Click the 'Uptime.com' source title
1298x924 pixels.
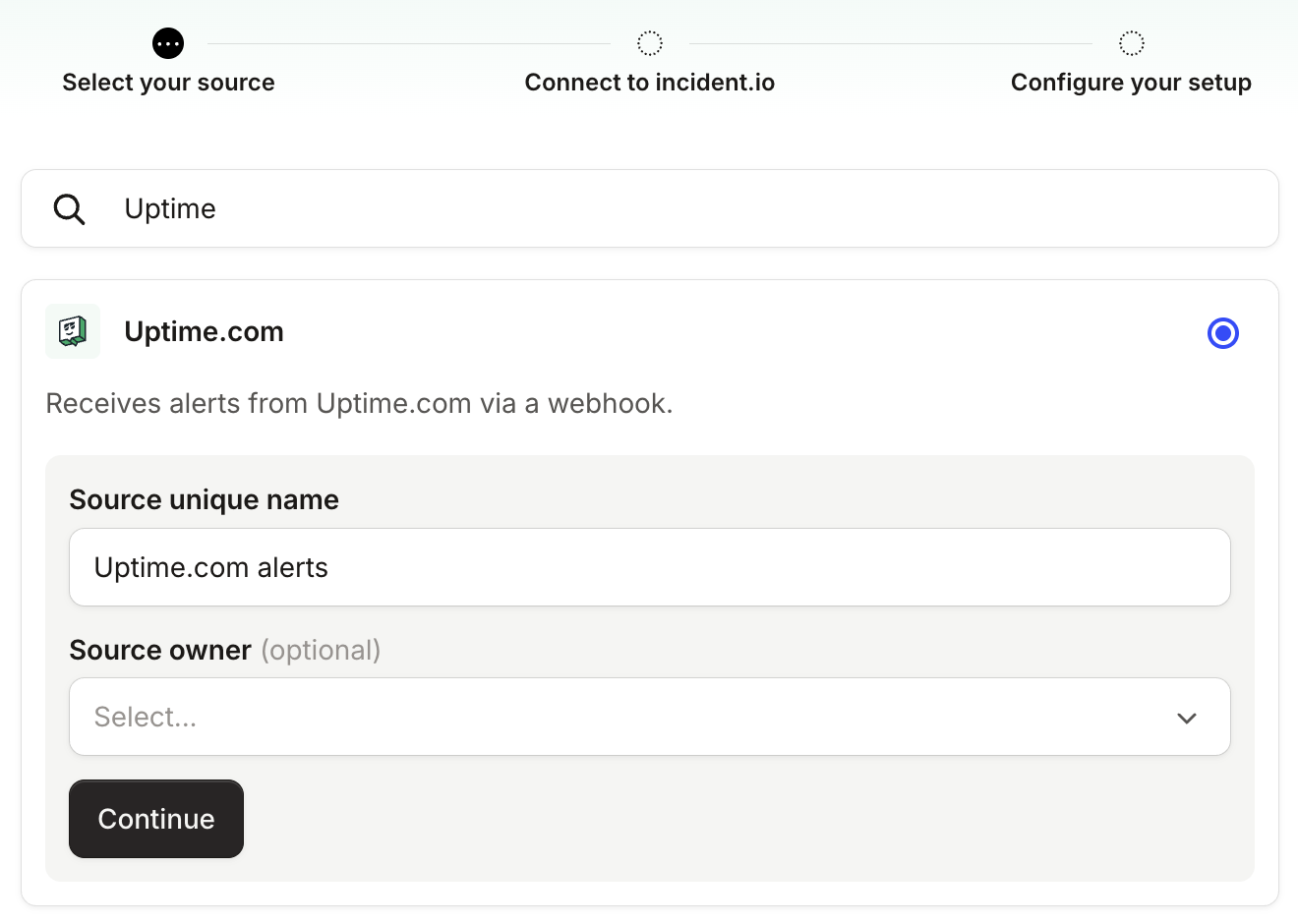point(205,332)
